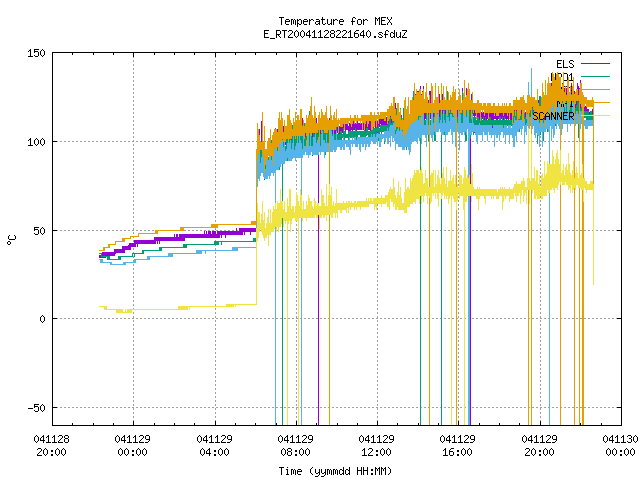The height and width of the screenshot is (480, 640).
Task: Click the x-axis tick label 041129 08:00
Action: pos(295,446)
